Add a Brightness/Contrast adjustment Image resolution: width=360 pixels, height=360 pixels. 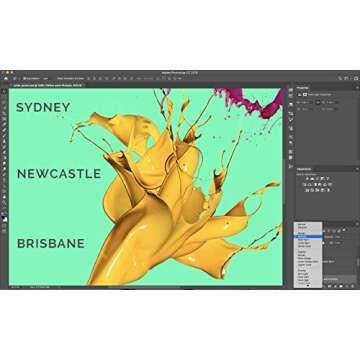[307, 178]
